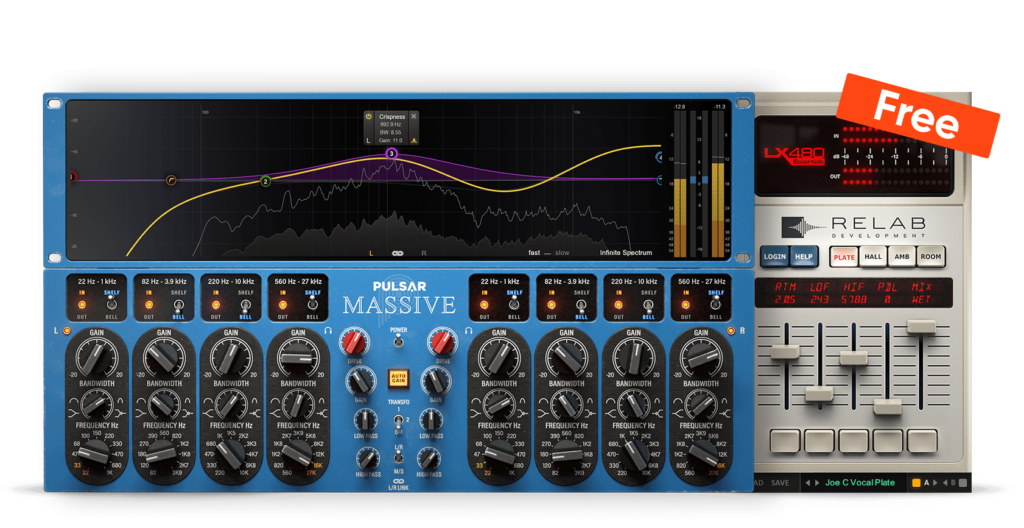Screen dimensions: 1024x528
Task: Toggle the Crispness band power icon
Action: coord(369,117)
